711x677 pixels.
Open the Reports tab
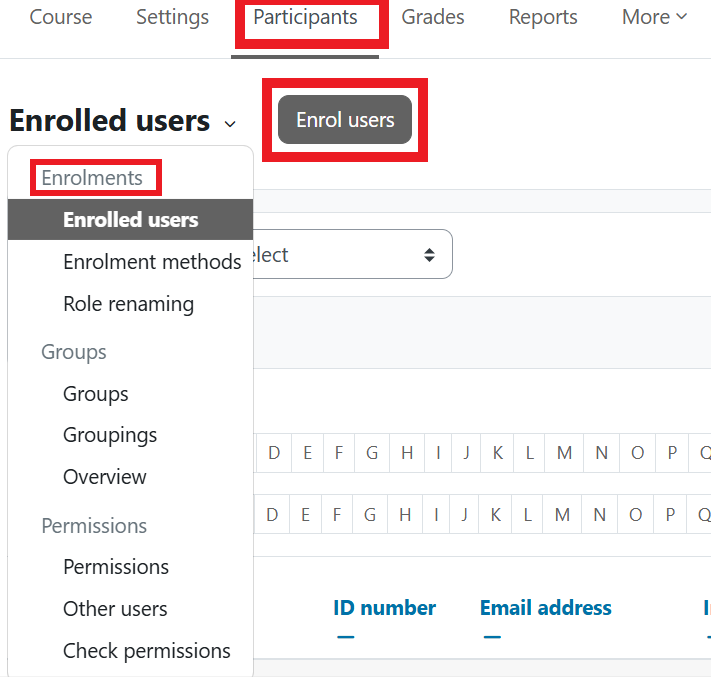(542, 17)
